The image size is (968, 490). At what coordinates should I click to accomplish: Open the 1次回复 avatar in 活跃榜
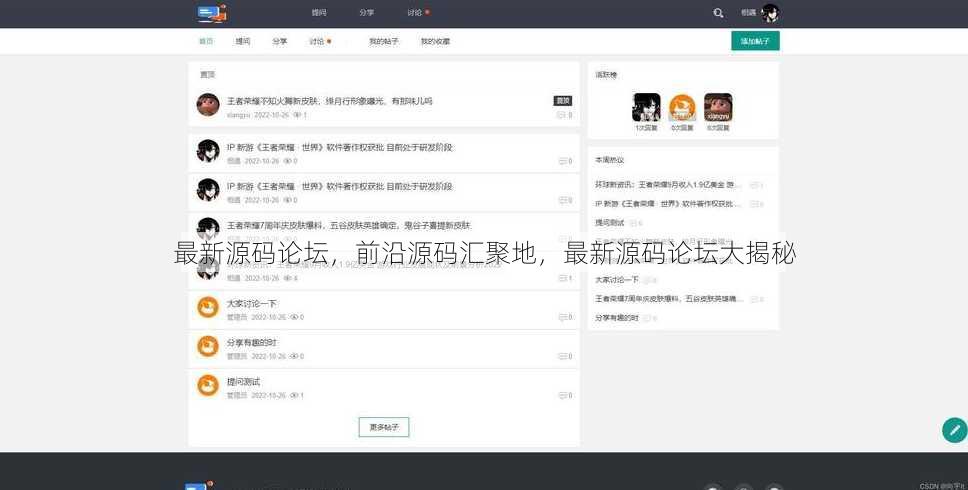pyautogui.click(x=646, y=107)
